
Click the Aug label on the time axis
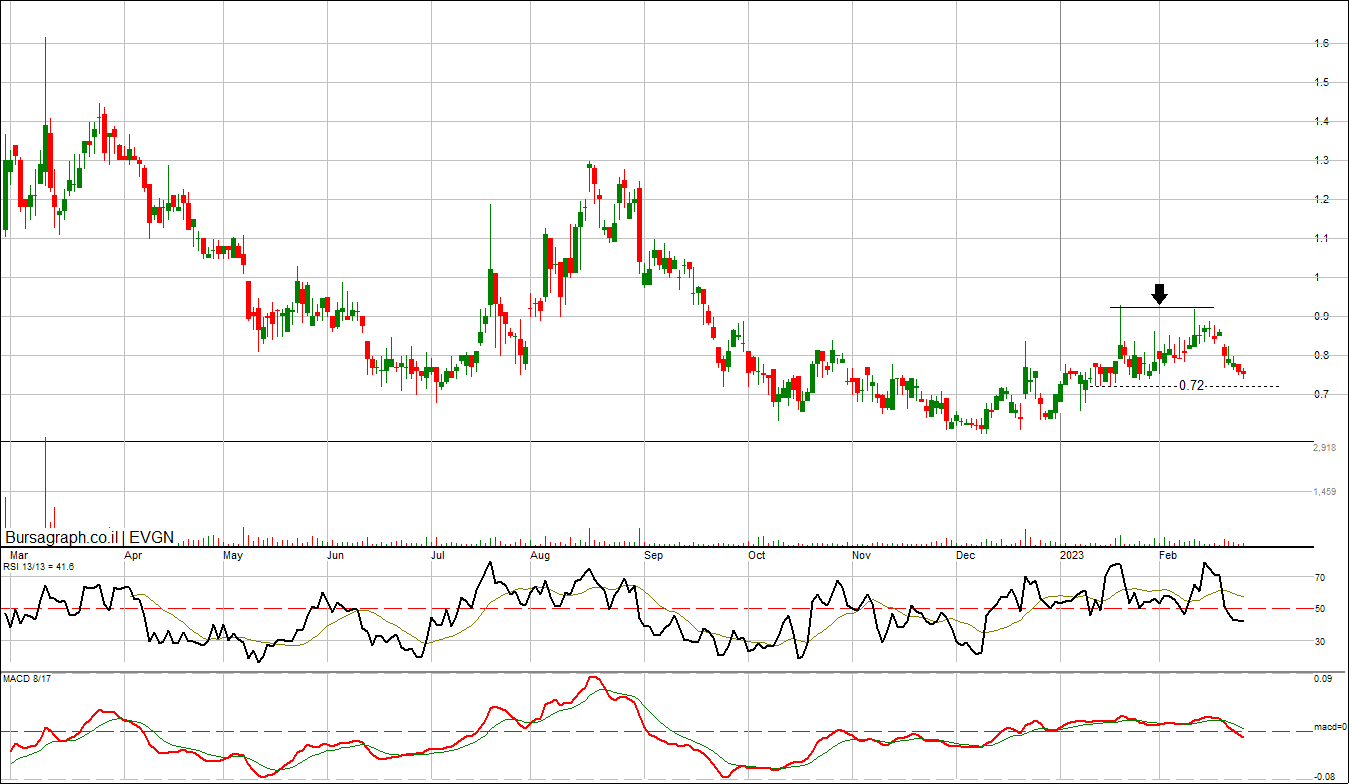click(x=541, y=554)
